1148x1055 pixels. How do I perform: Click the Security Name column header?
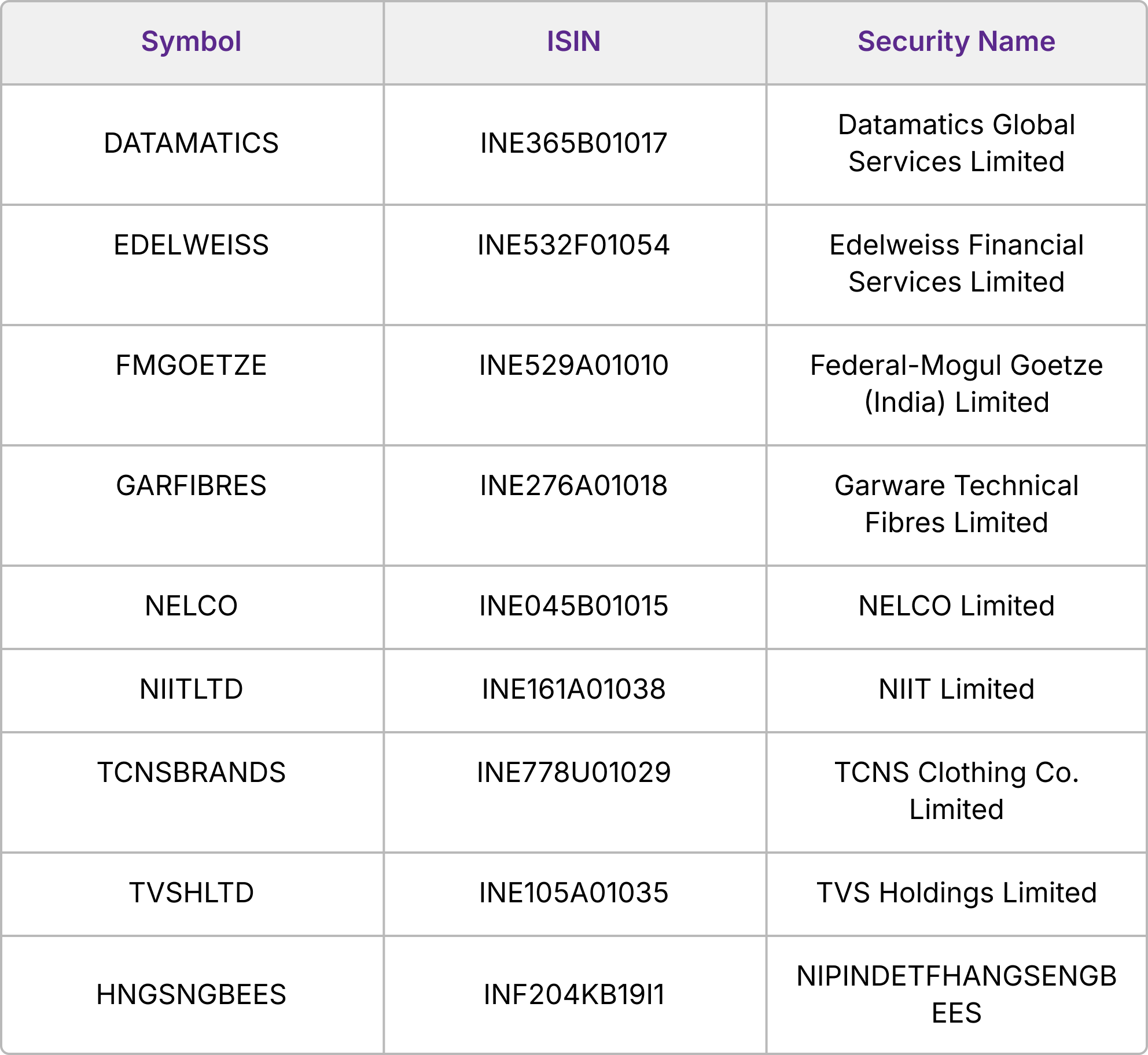pos(956,42)
